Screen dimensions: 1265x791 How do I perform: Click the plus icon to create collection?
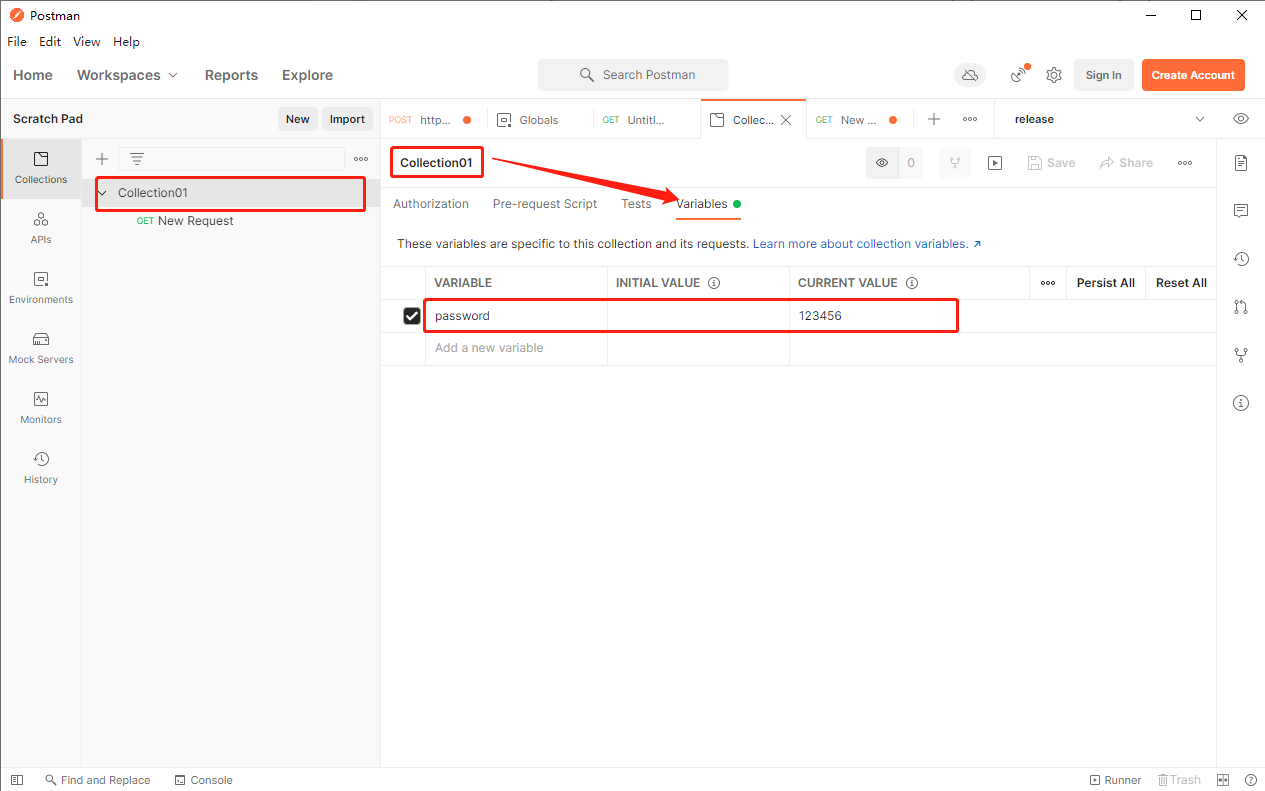tap(101, 159)
